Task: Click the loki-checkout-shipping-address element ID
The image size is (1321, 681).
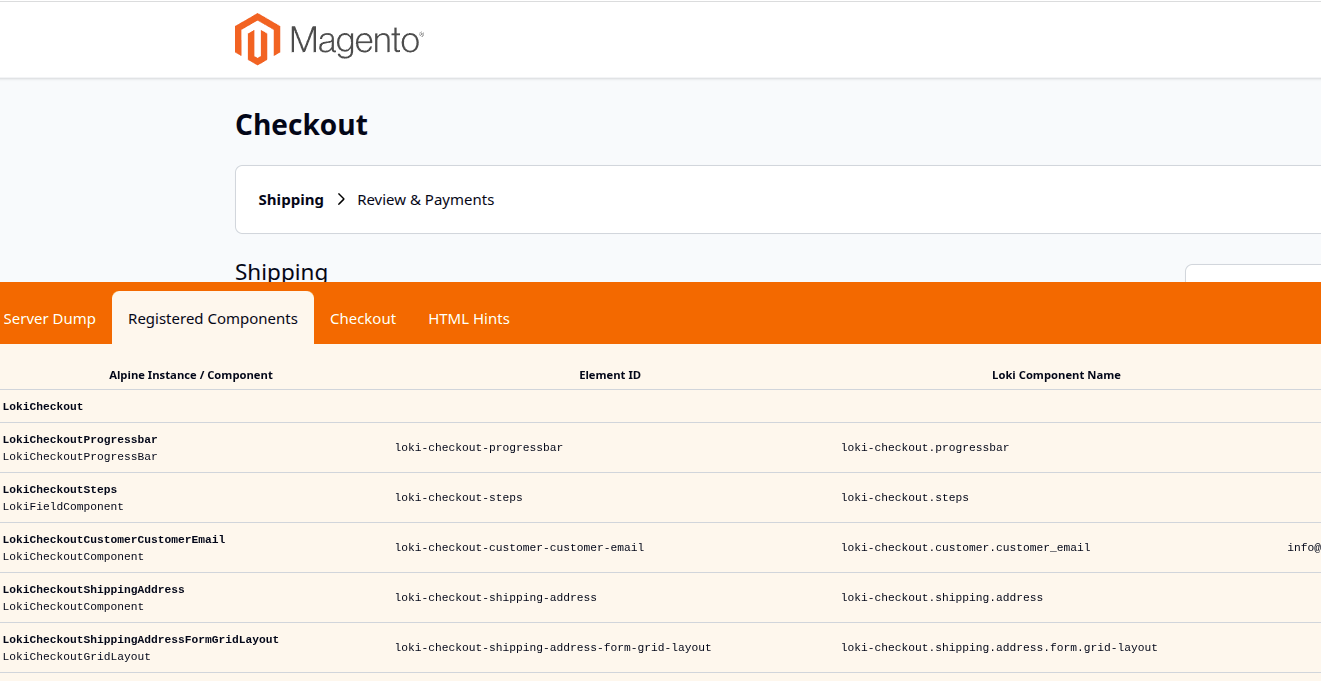Action: (x=496, y=598)
